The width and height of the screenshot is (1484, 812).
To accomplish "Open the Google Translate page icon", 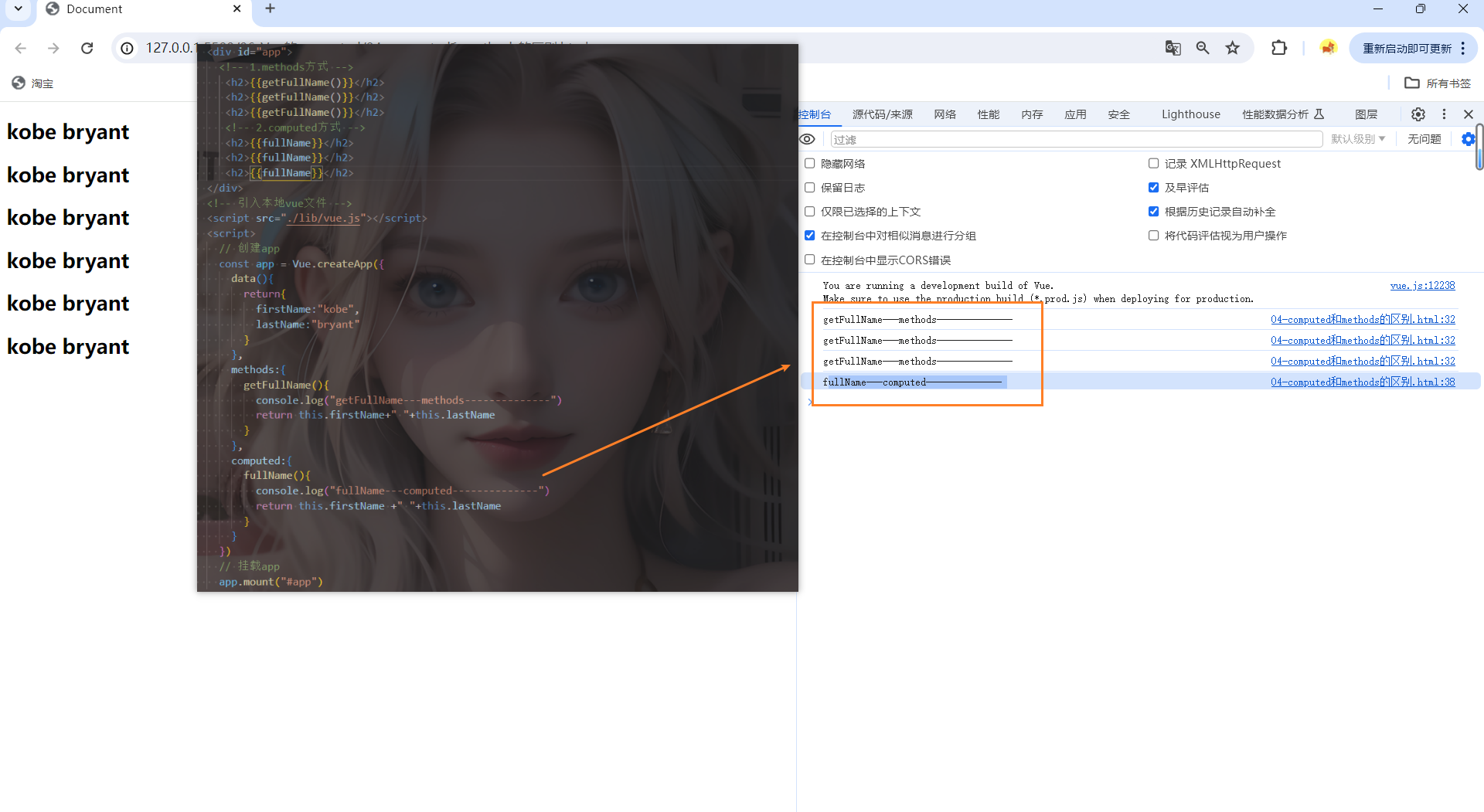I will click(1173, 48).
